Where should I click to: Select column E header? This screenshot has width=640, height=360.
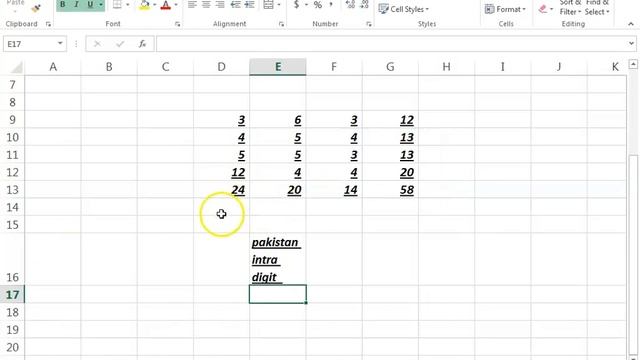point(278,67)
